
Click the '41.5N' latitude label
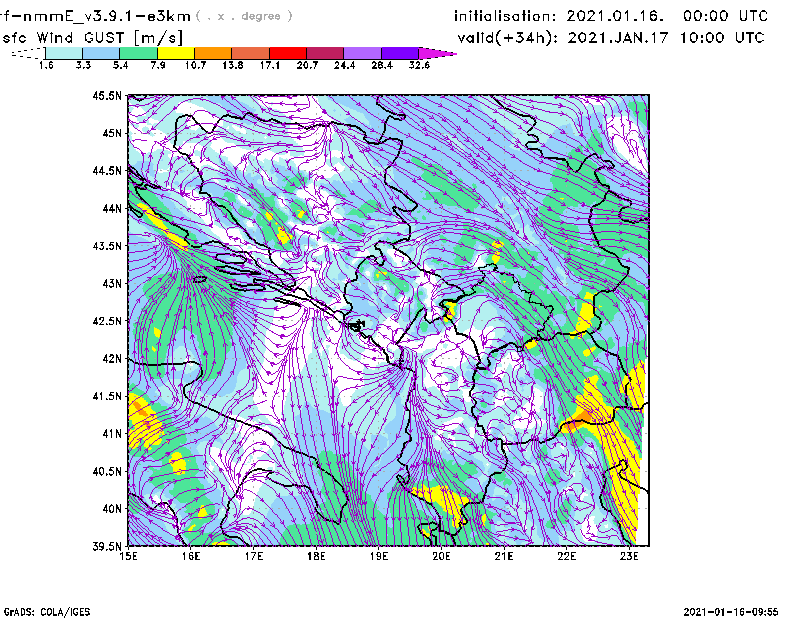coord(108,396)
